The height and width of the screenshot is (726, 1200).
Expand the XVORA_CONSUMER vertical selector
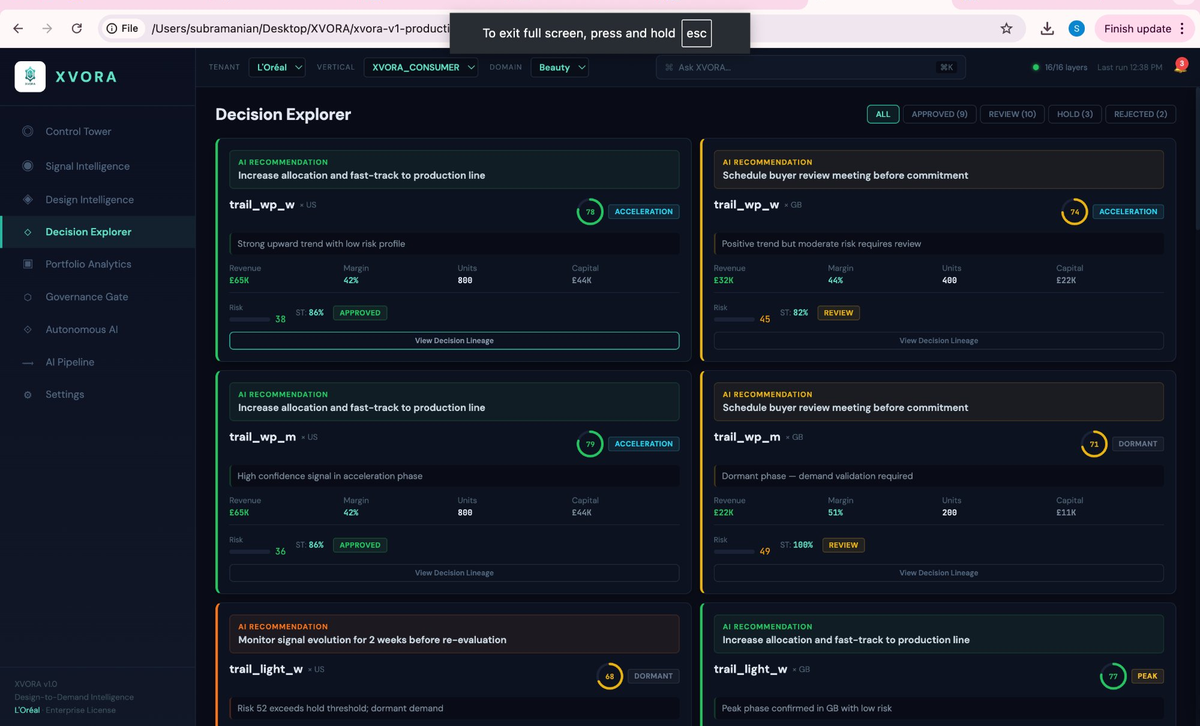pyautogui.click(x=420, y=67)
